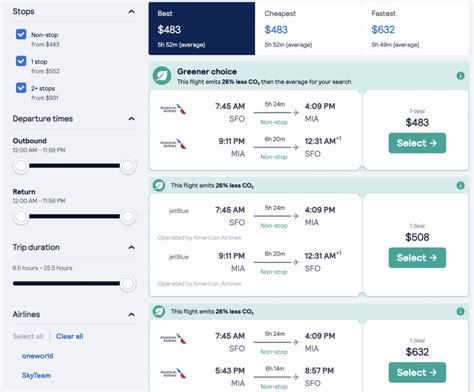Select the $483 American Airlines deal
The width and height of the screenshot is (474, 392).
coord(417,143)
